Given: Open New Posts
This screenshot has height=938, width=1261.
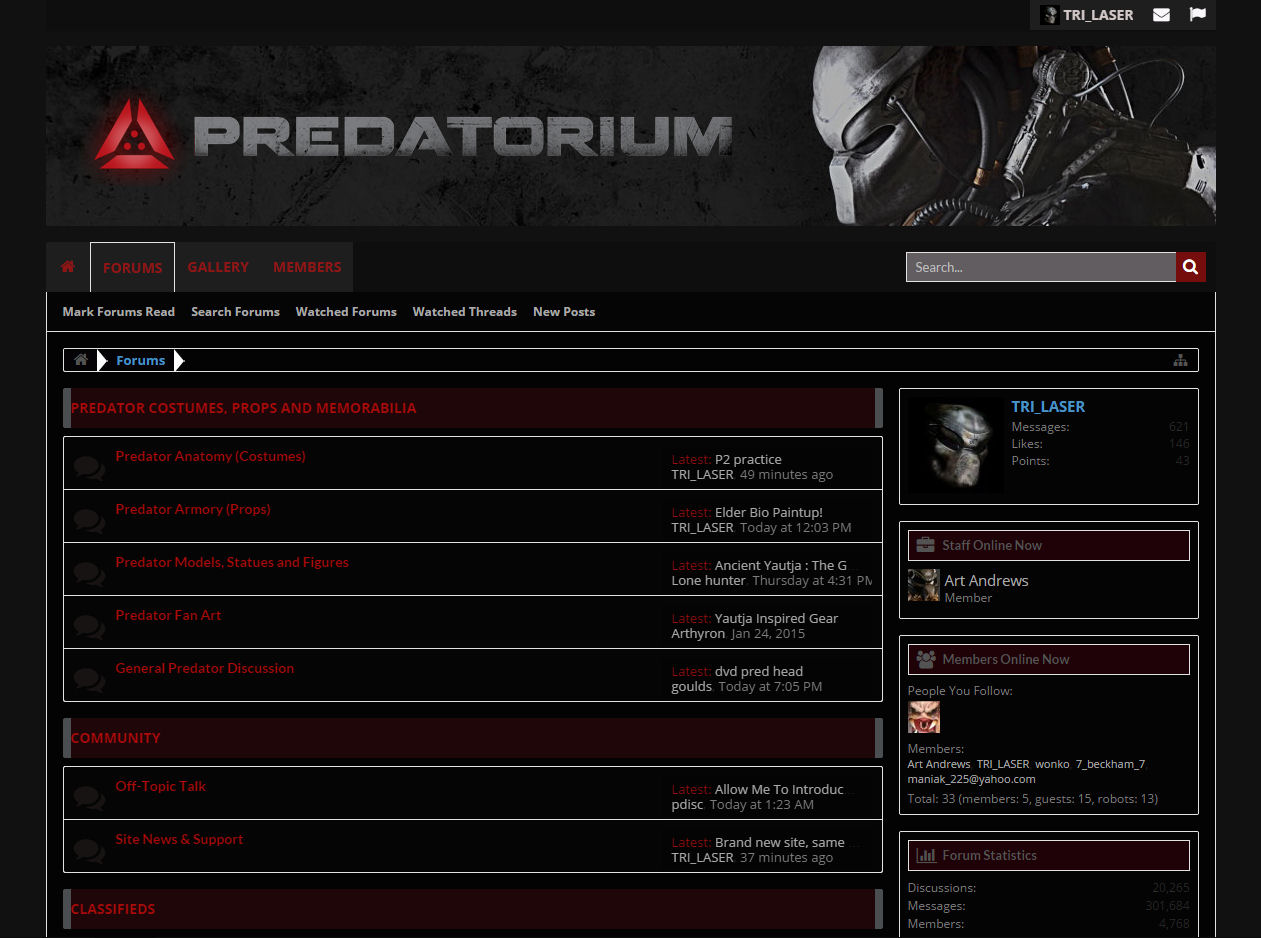Looking at the screenshot, I should coord(564,312).
